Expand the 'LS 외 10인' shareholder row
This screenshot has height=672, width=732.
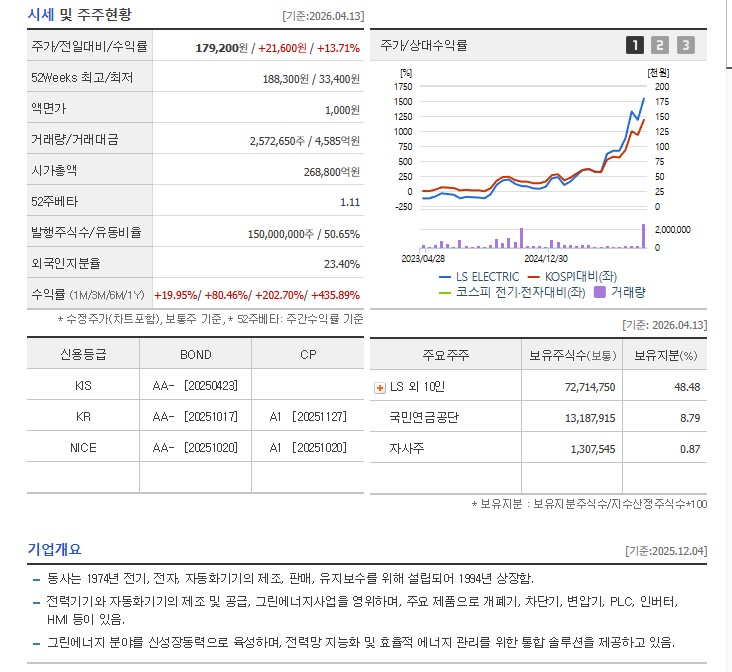(x=380, y=388)
